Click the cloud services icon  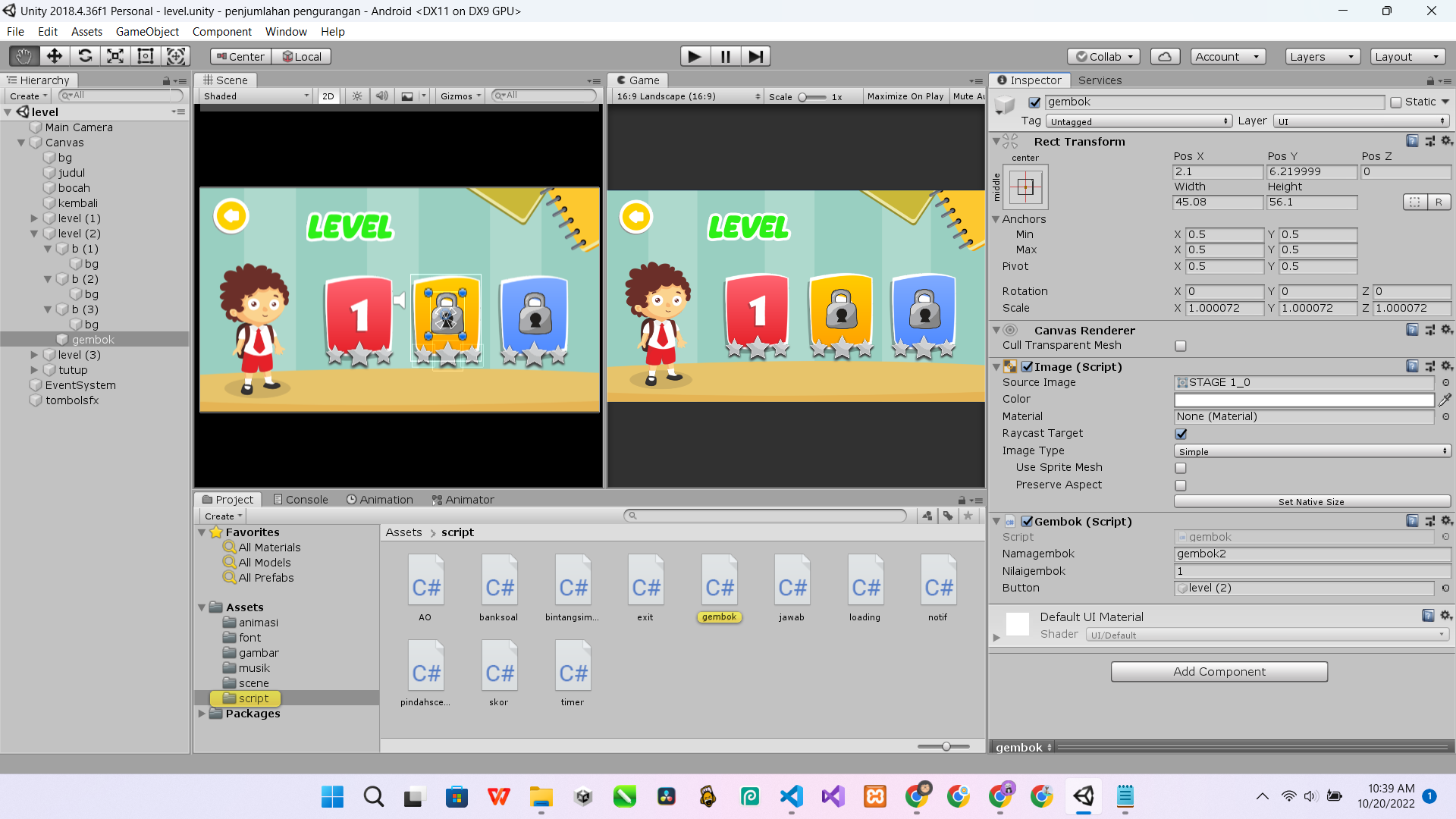[x=1165, y=57]
